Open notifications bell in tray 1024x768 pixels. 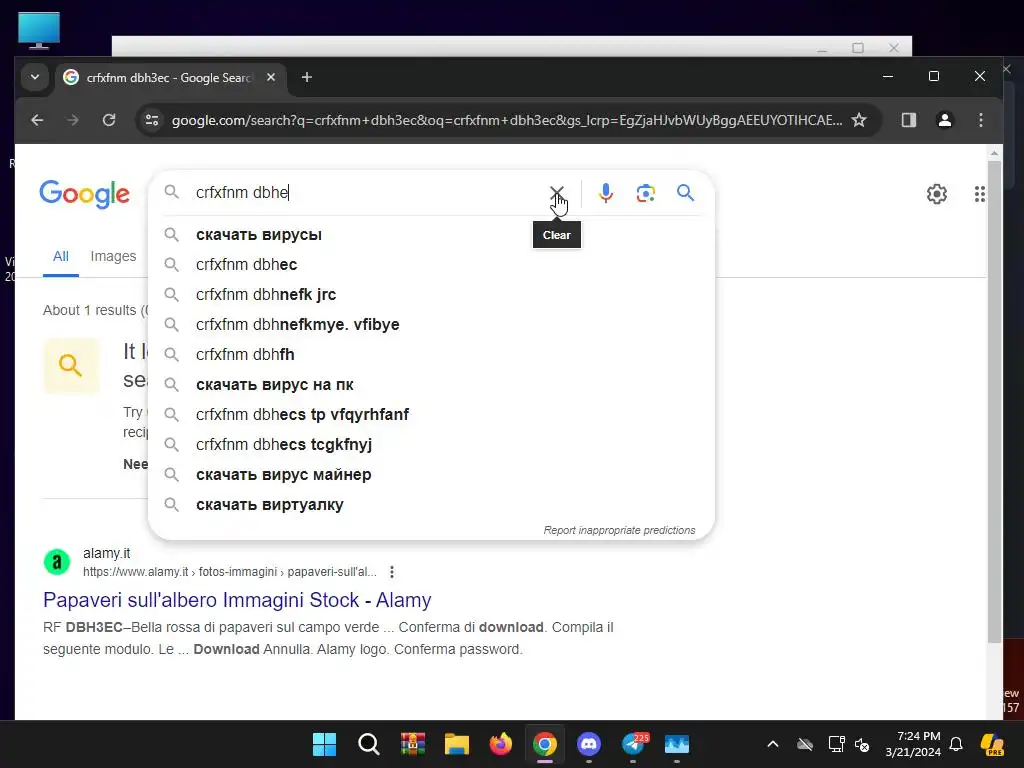[956, 744]
